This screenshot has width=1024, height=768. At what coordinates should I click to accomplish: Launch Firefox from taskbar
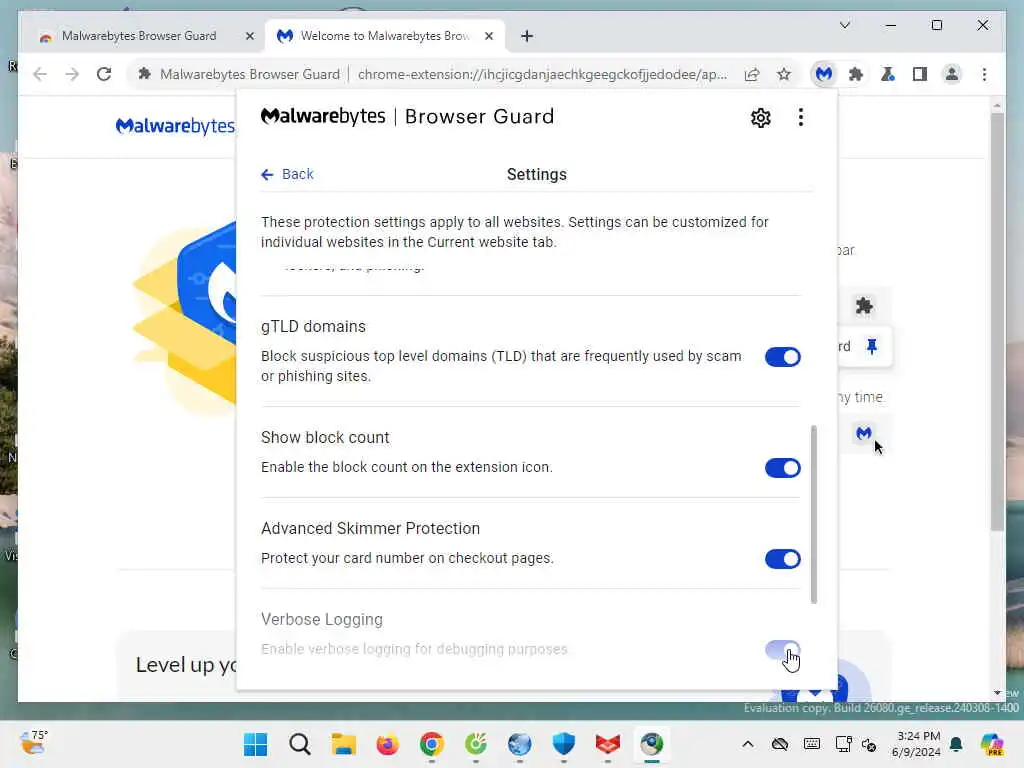(x=387, y=744)
